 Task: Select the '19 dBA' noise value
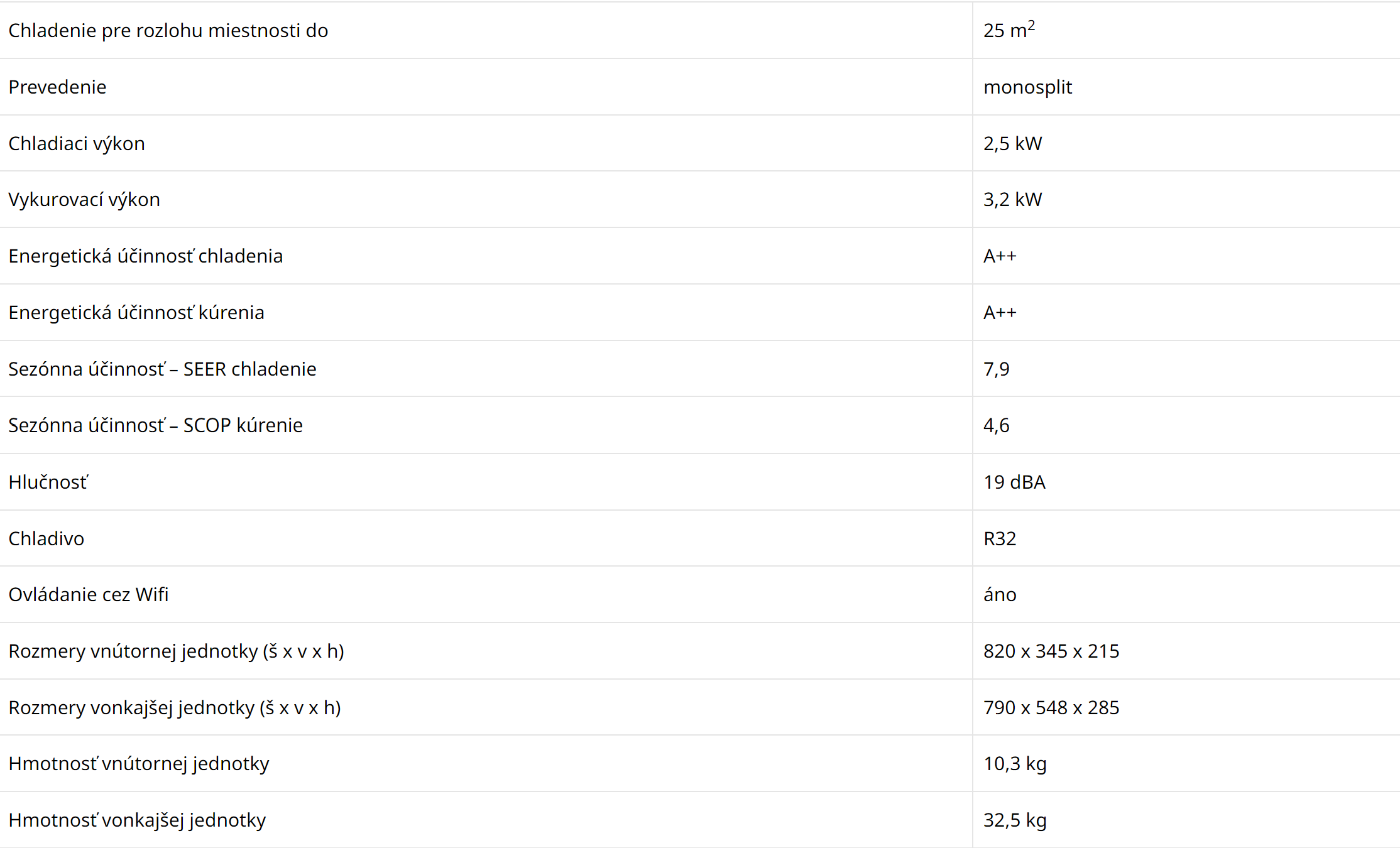pos(1014,482)
